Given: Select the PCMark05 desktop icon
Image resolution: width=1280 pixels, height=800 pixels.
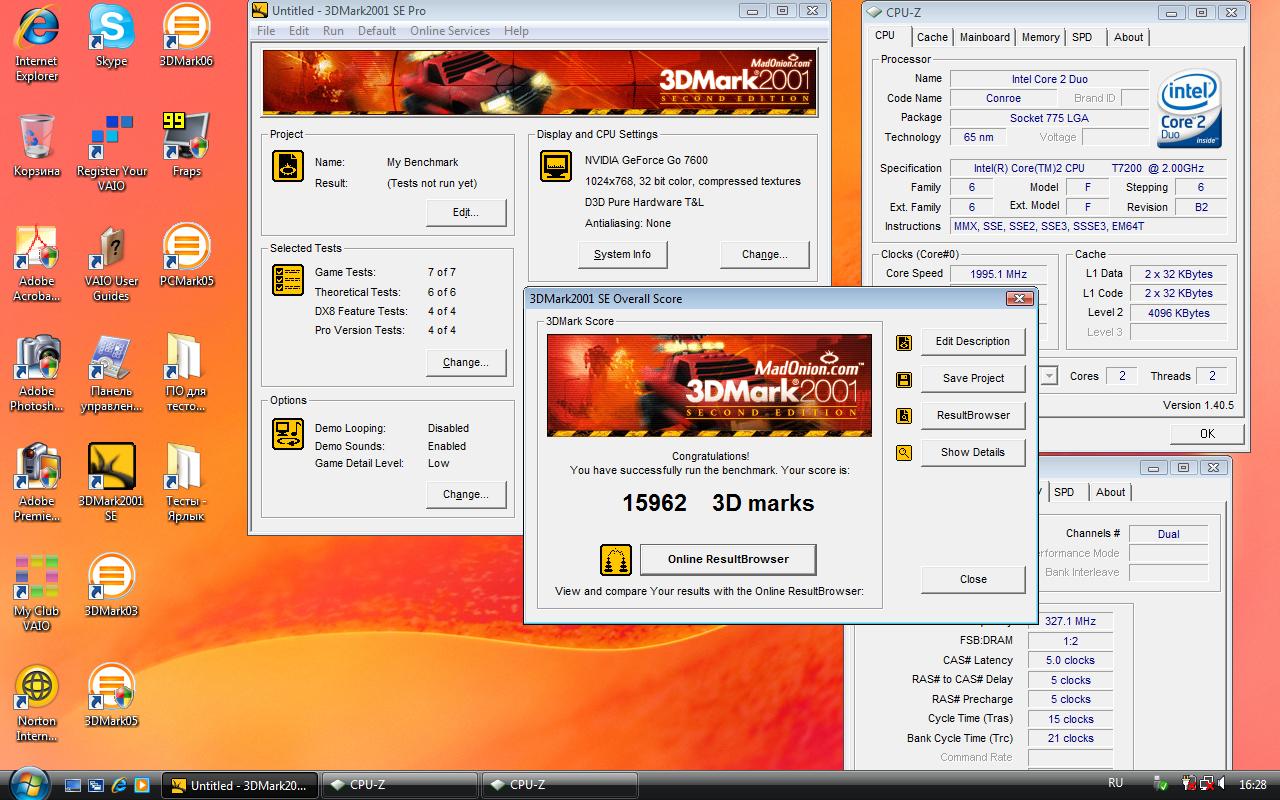Looking at the screenshot, I should [x=186, y=256].
